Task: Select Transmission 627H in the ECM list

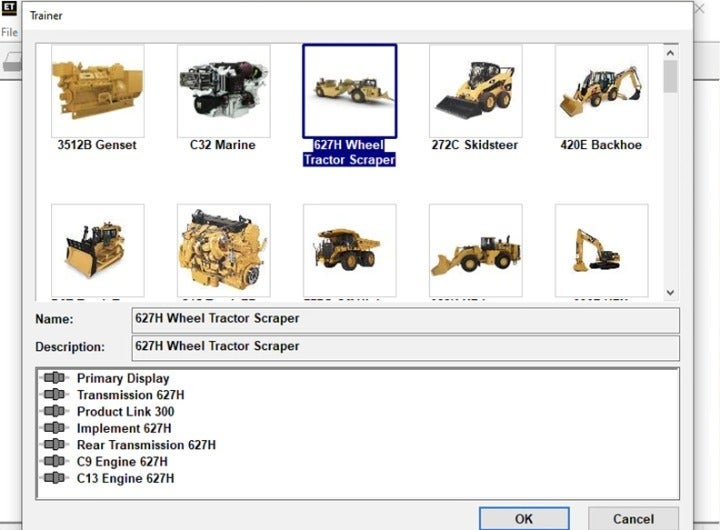Action: 130,395
